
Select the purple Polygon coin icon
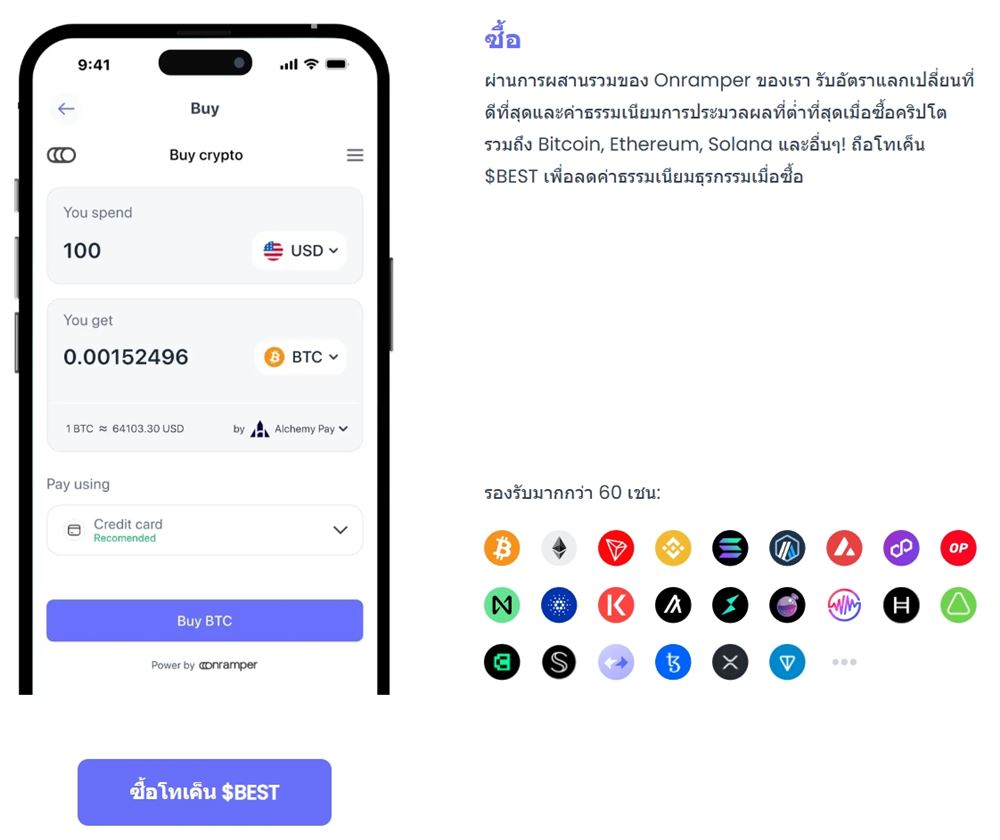tap(901, 548)
